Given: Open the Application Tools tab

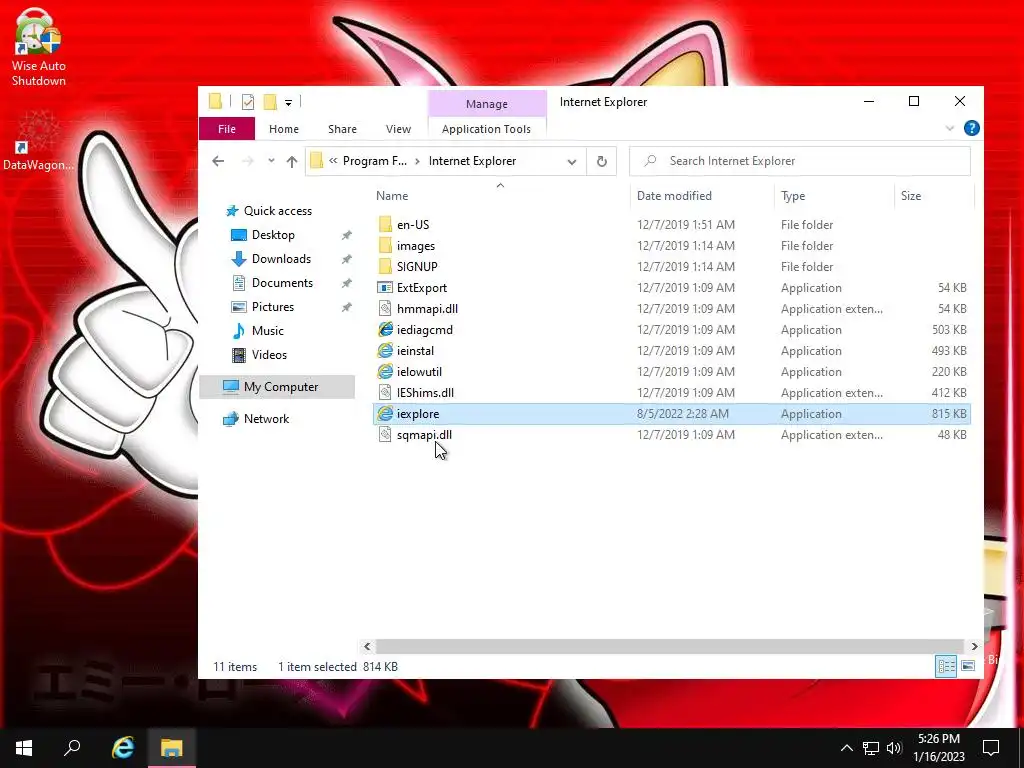Looking at the screenshot, I should (487, 129).
